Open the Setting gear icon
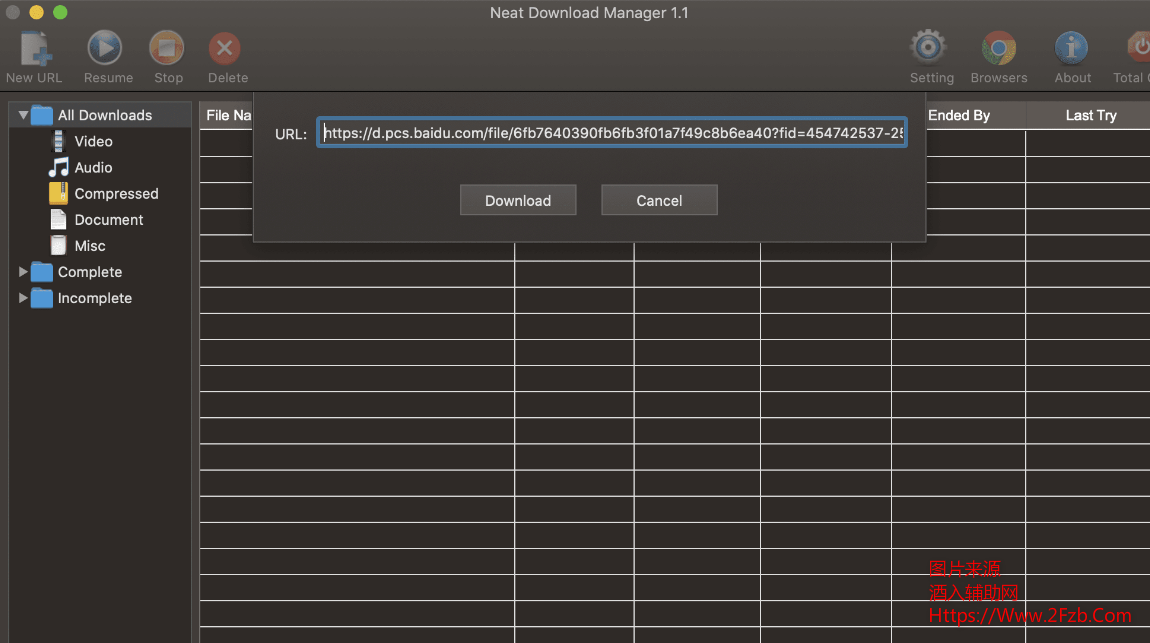The width and height of the screenshot is (1150, 643). point(929,48)
